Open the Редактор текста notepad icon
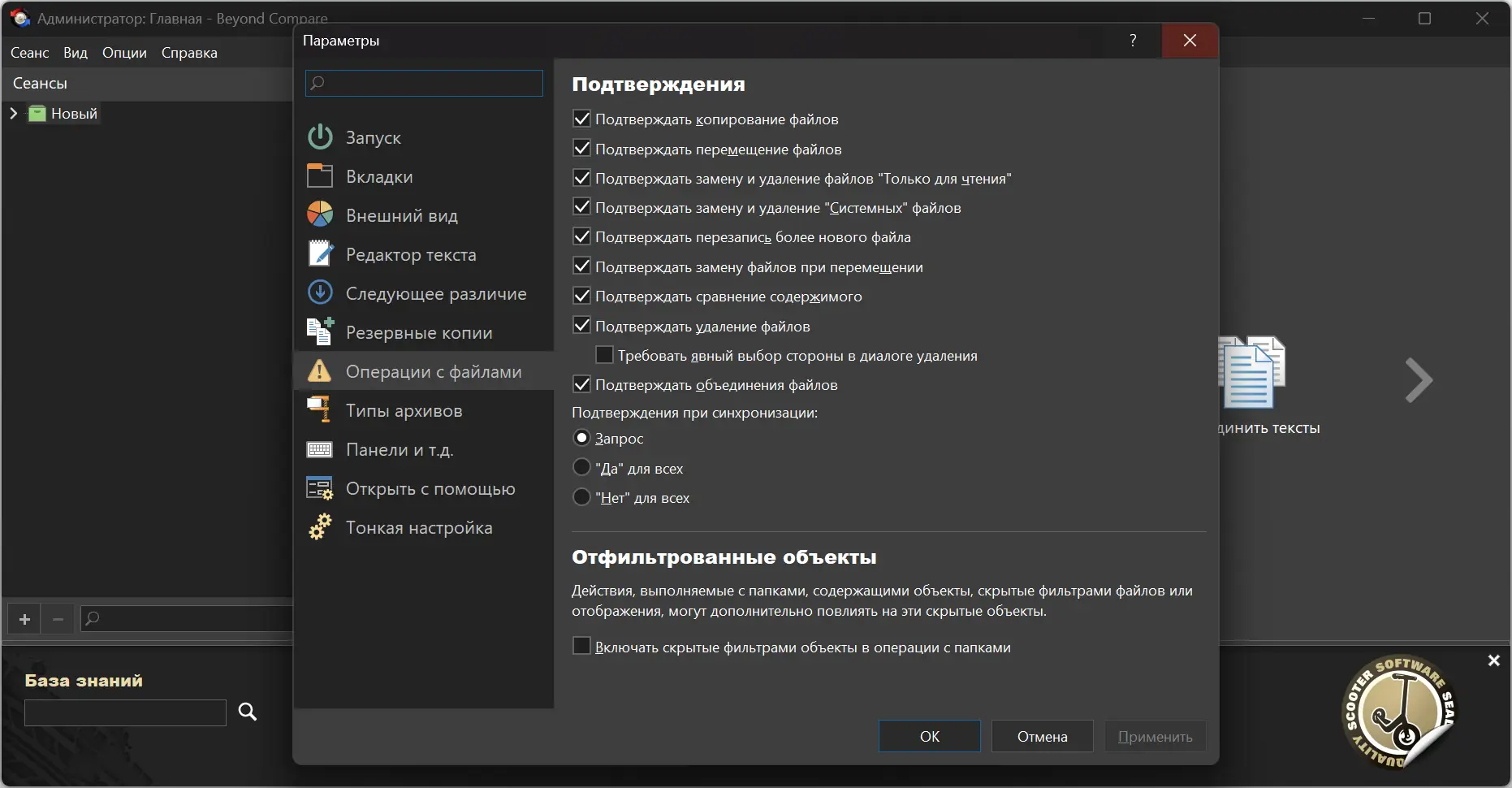The width and height of the screenshot is (1512, 788). pos(320,254)
